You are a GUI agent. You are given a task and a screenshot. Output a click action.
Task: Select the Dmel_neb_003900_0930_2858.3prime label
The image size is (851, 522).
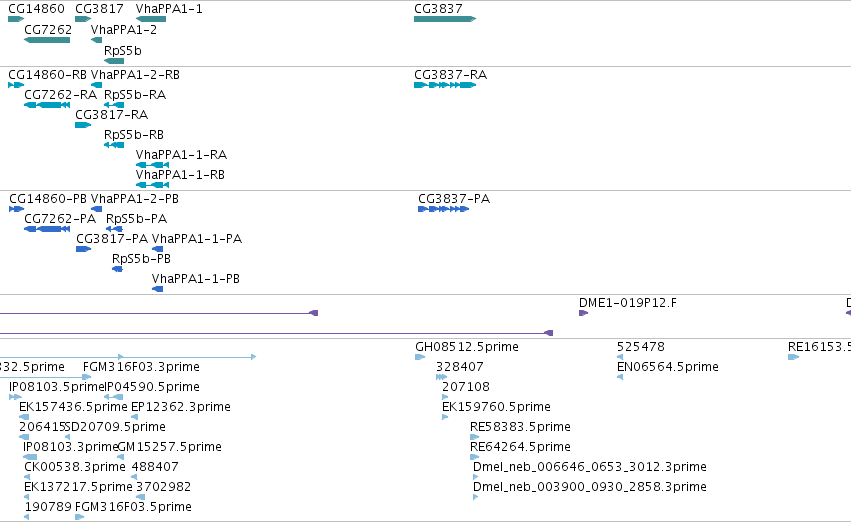589,487
